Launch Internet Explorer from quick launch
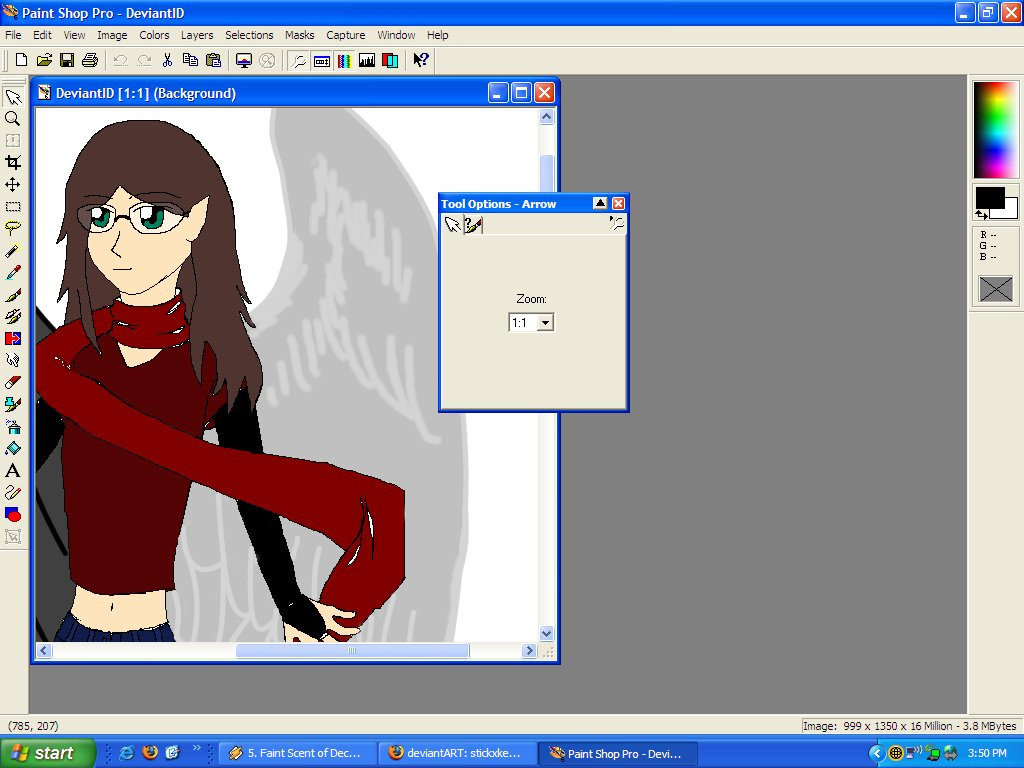This screenshot has height=768, width=1024. point(127,753)
